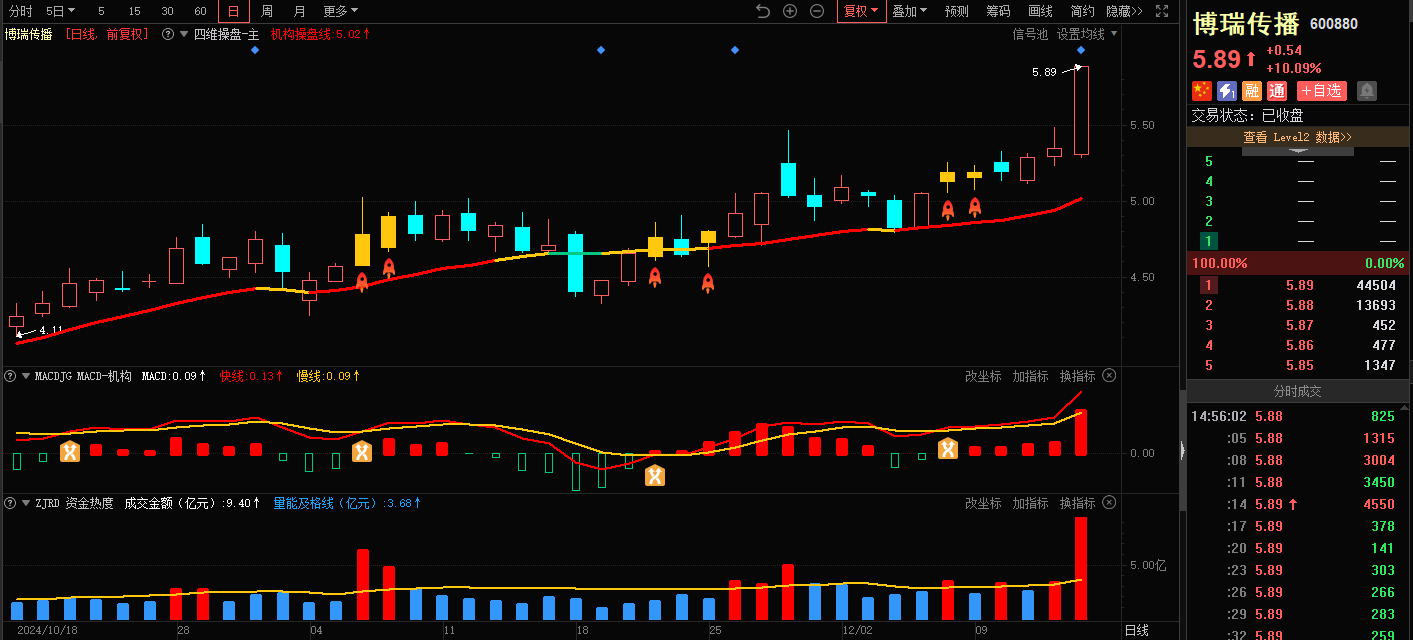Click the lowest rocket signal near 4.50 level
The image size is (1413, 640).
click(x=707, y=282)
